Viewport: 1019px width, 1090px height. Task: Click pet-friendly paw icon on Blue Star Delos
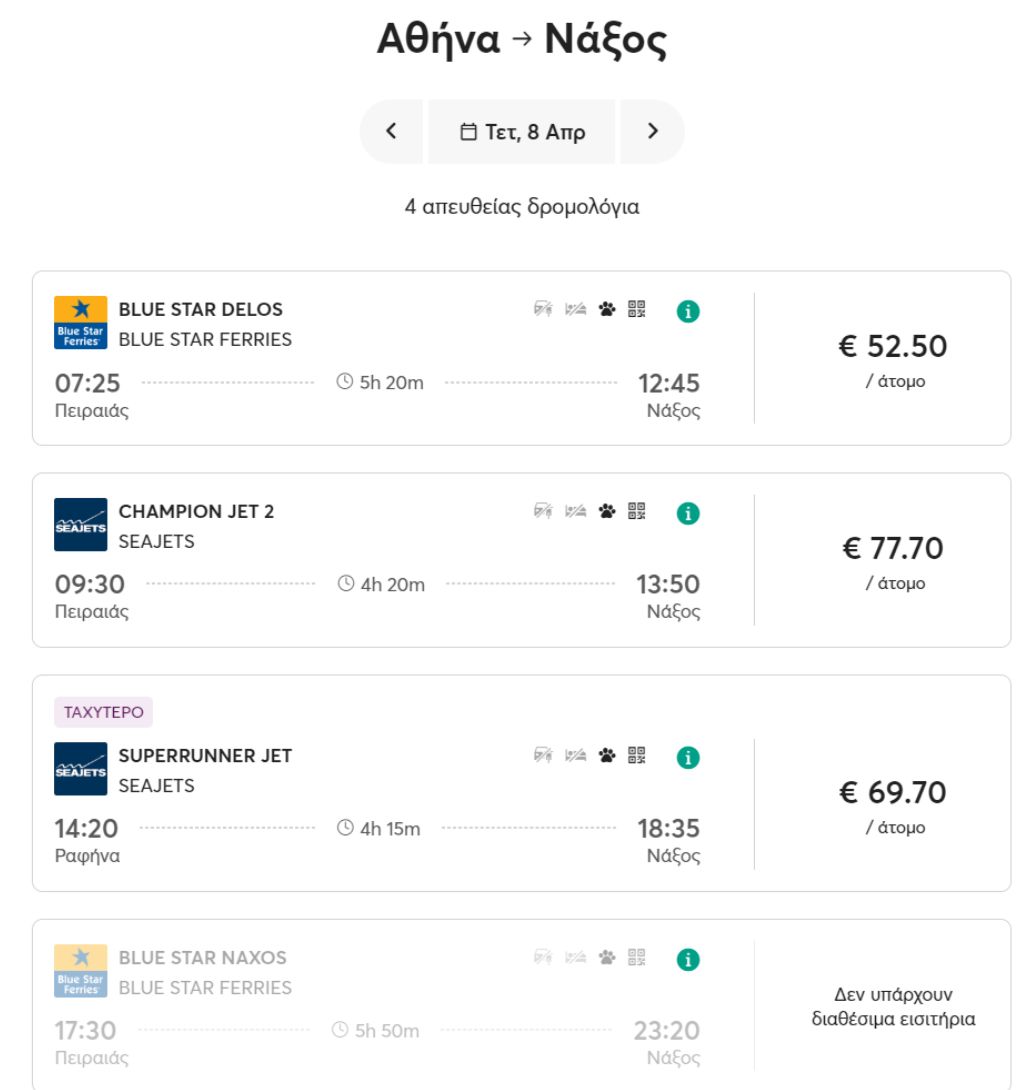(x=607, y=310)
